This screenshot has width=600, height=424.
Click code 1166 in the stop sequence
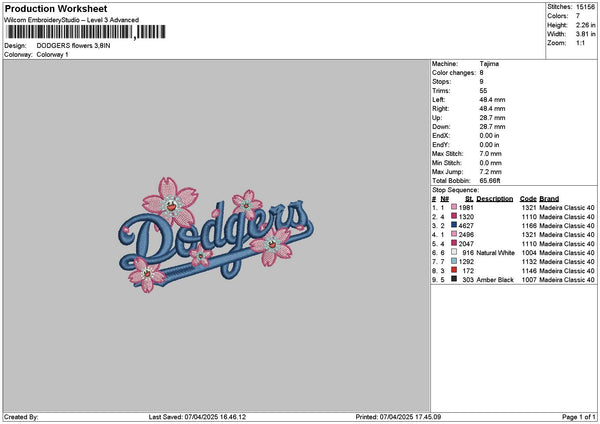click(529, 226)
